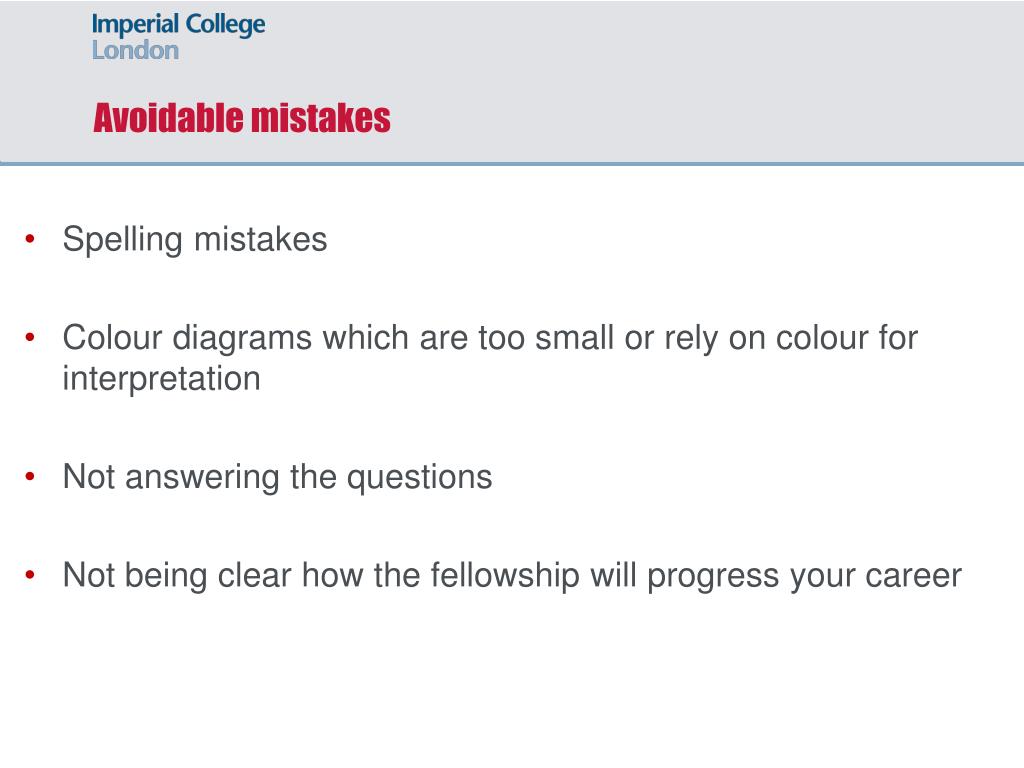1024x768 pixels.
Task: Click the blue divider line under the header
Action: coord(512,163)
